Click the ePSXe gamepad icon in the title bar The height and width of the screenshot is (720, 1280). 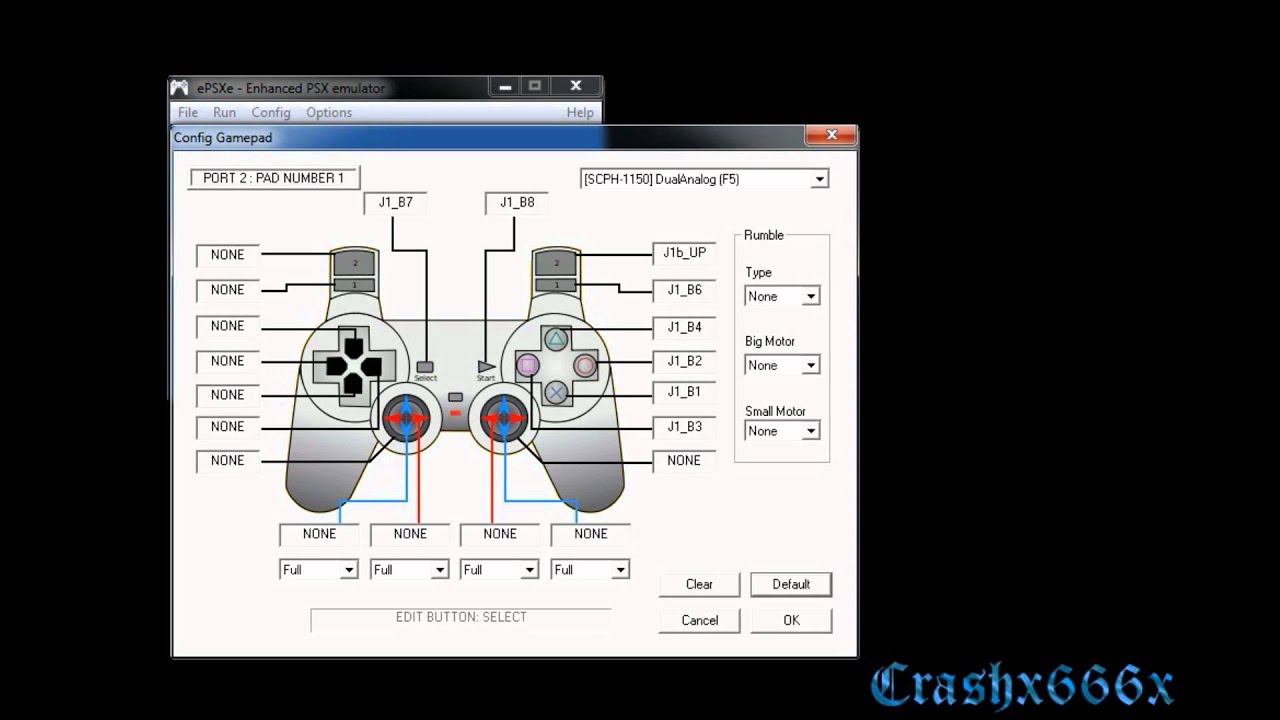pos(179,88)
